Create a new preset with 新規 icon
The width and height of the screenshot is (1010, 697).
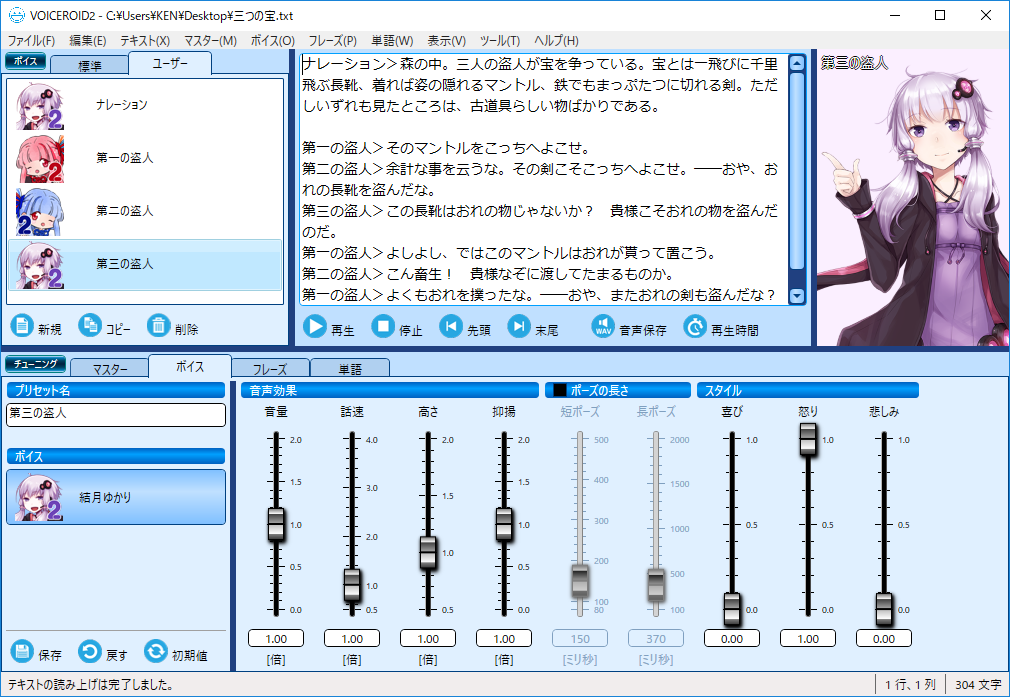(22, 325)
